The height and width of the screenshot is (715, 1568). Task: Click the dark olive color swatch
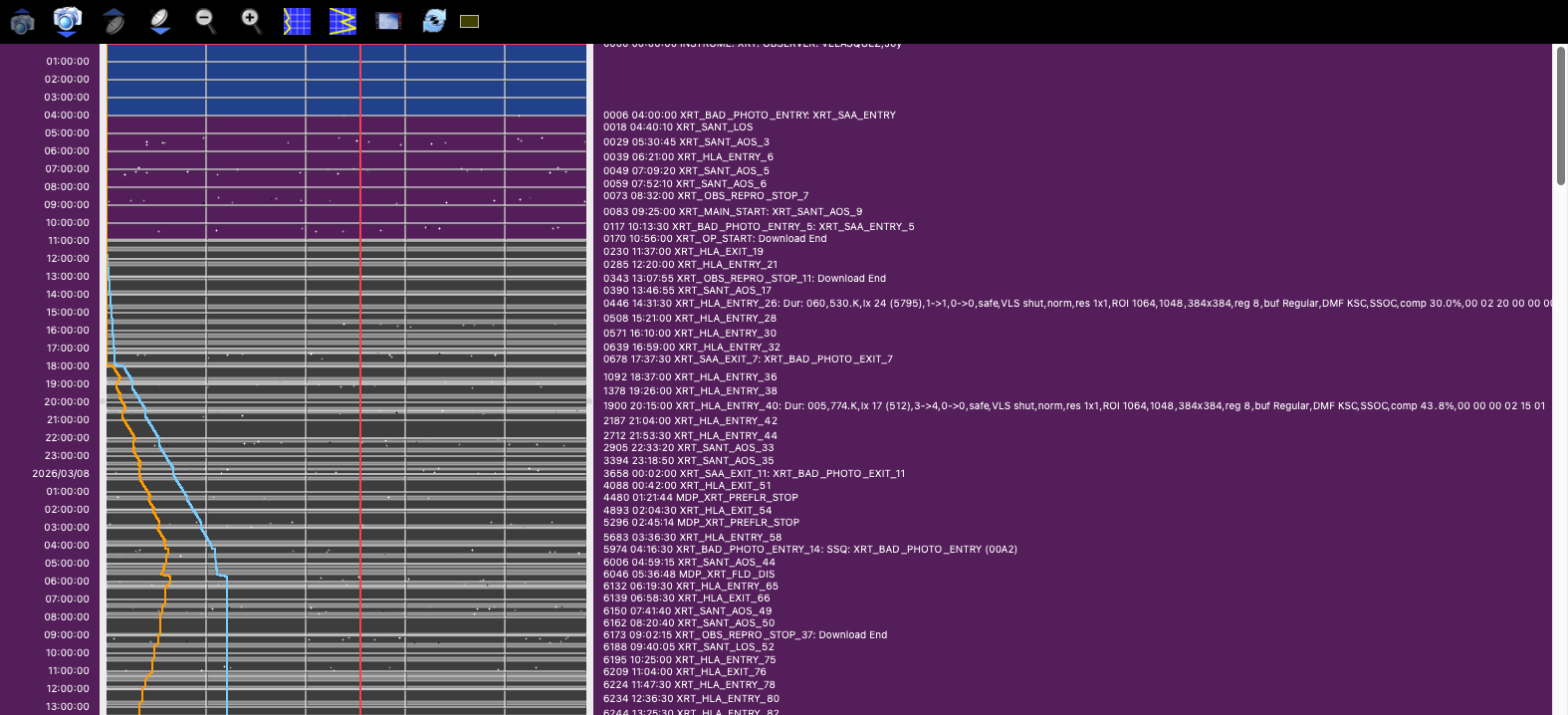(470, 21)
